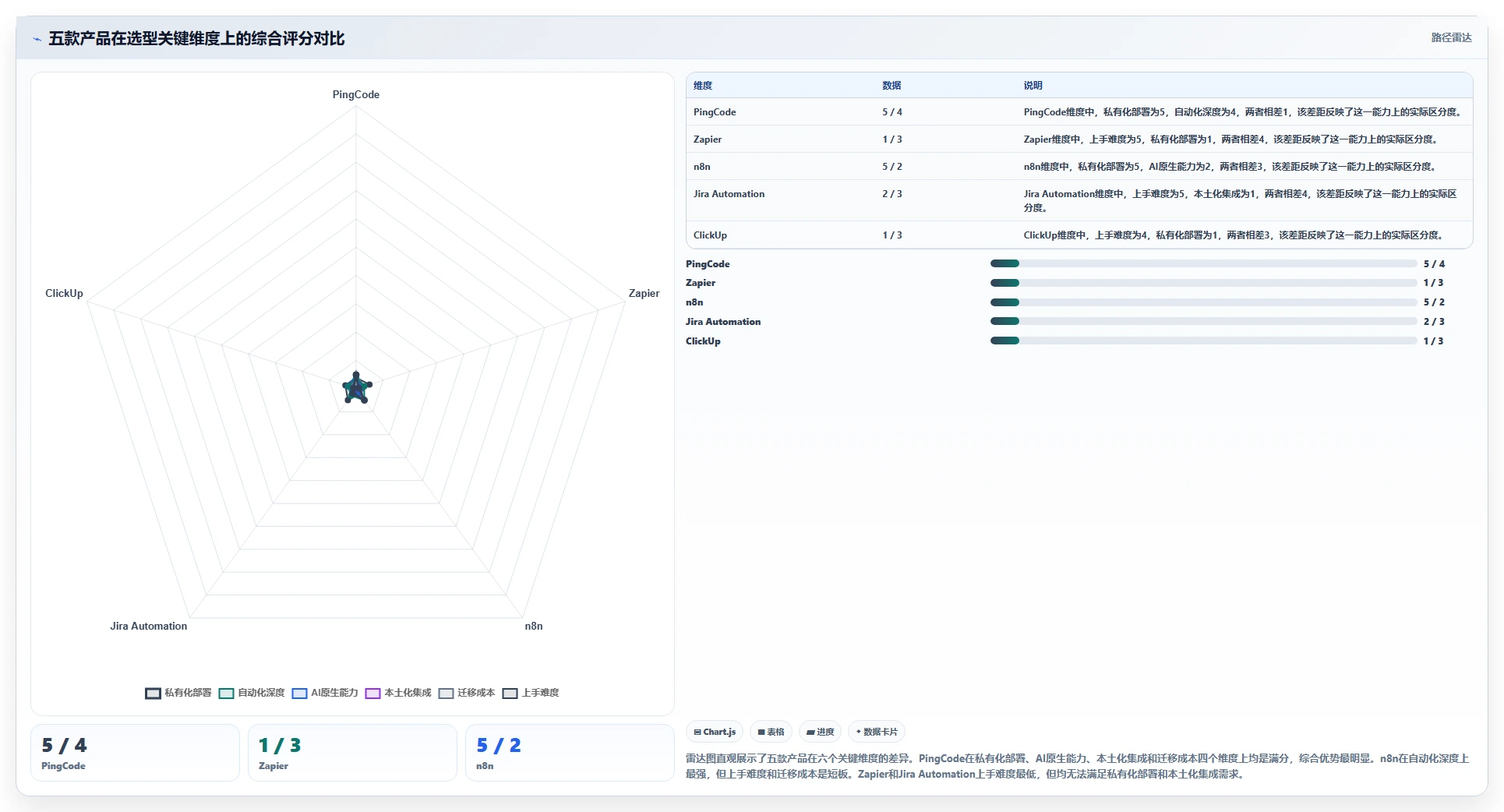Open the Zapier 1 / 3 data card
This screenshot has height=812, width=1504.
click(352, 753)
